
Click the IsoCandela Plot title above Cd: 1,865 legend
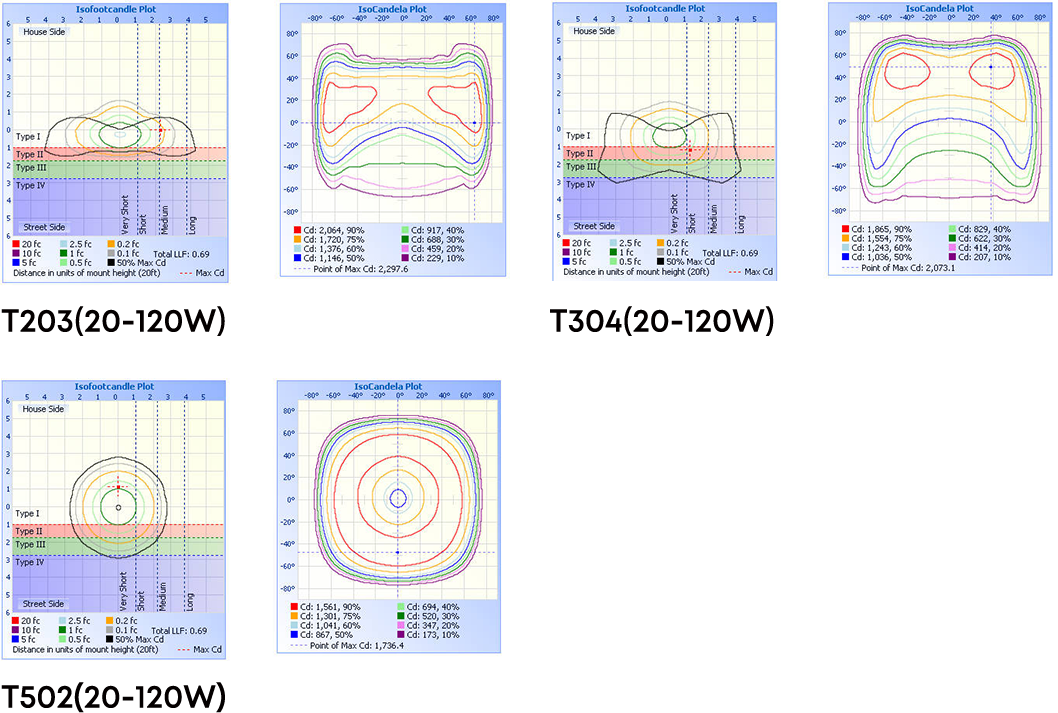click(x=936, y=8)
